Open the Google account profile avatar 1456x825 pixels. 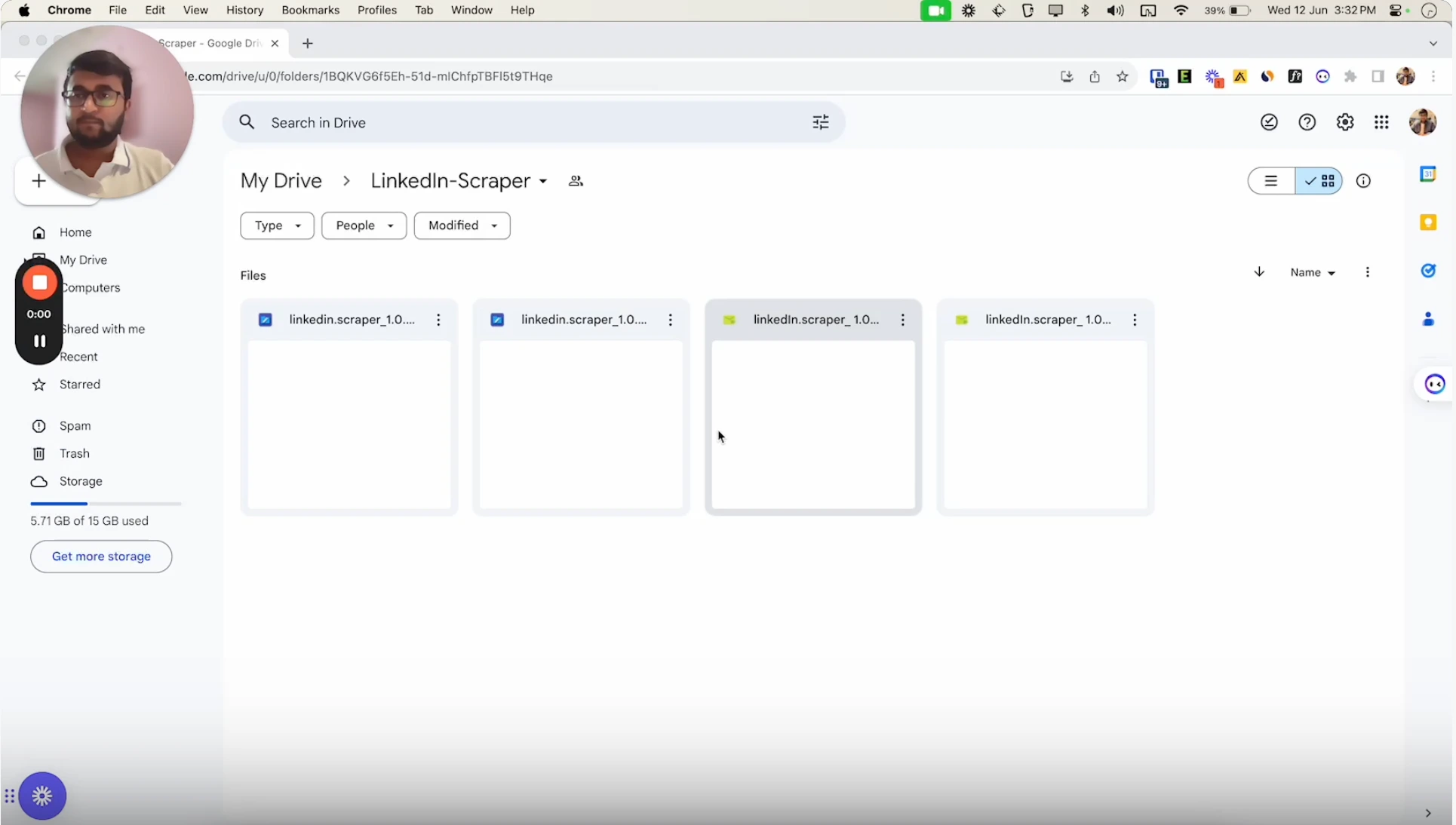click(1423, 122)
